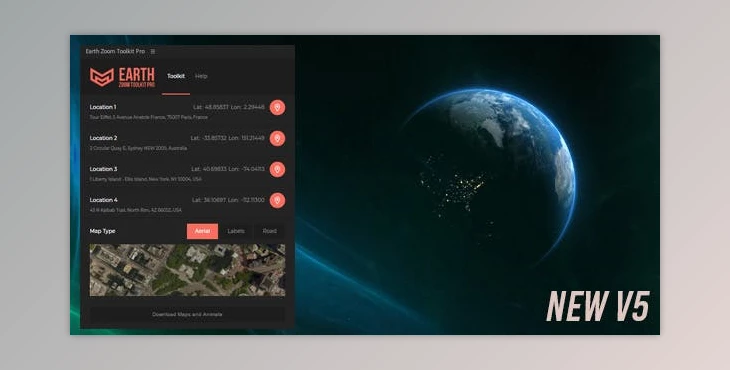Open the Help tab

[201, 76]
